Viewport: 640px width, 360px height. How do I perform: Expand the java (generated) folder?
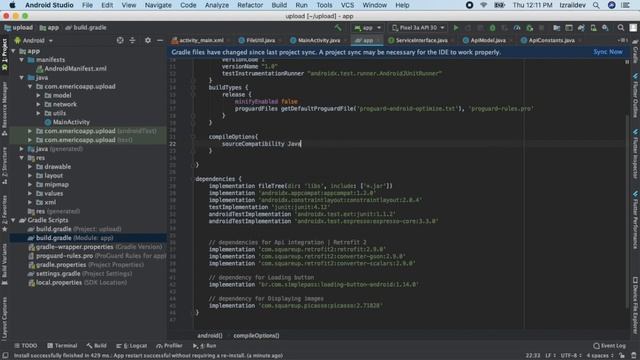(22, 149)
